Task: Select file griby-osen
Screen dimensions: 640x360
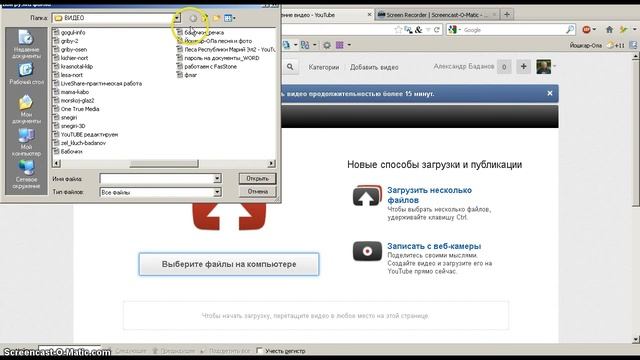Action: 70,49
